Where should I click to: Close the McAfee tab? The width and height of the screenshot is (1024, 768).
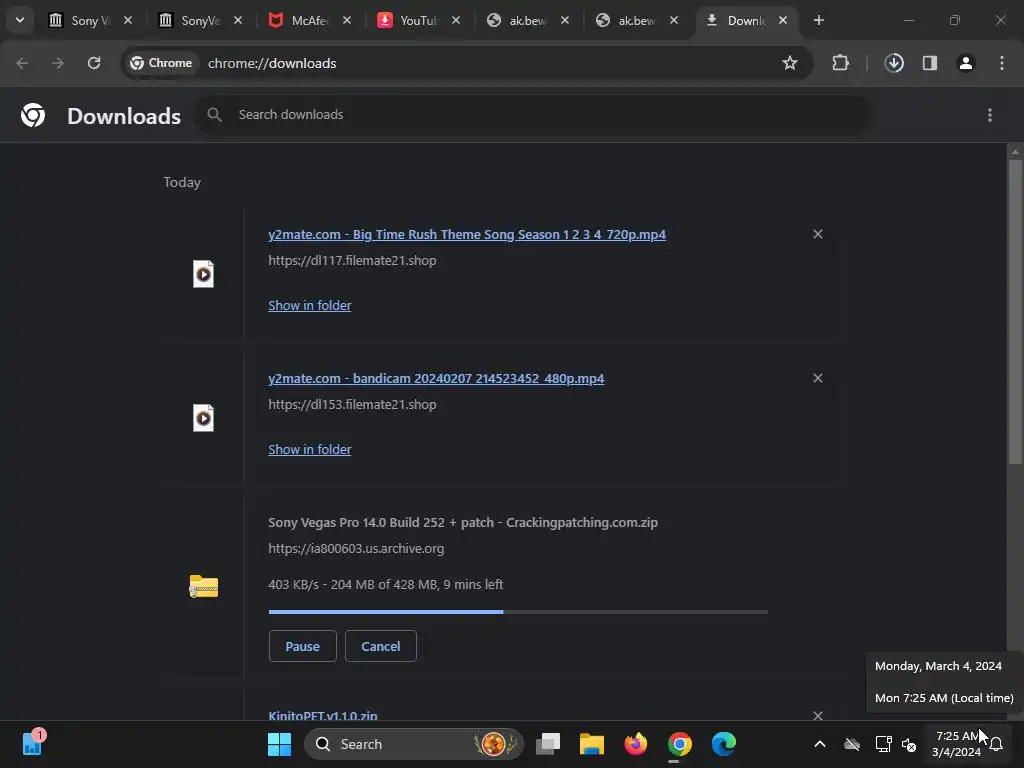coord(347,20)
